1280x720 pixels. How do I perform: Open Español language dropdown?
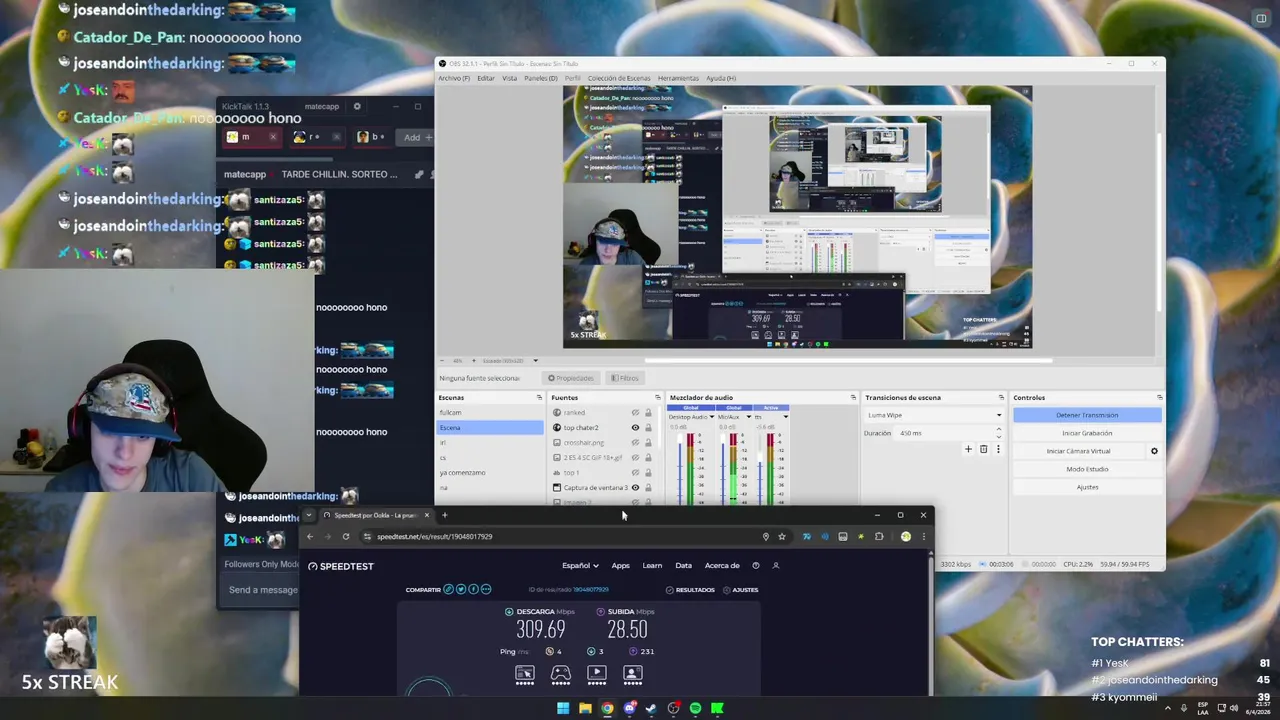(580, 566)
